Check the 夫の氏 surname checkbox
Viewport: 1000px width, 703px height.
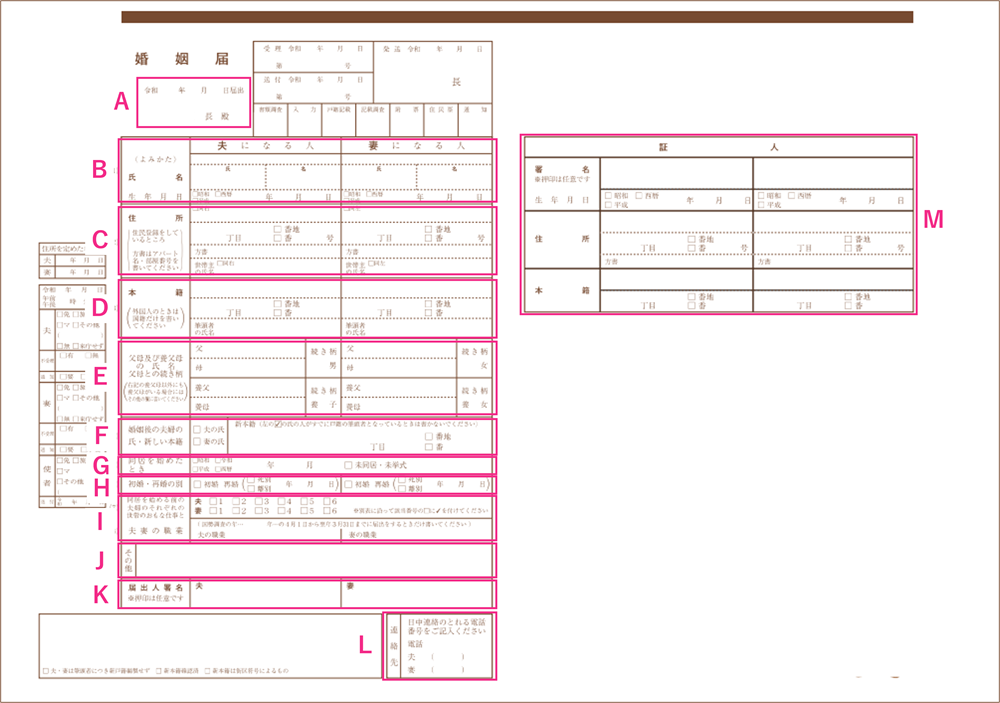click(x=195, y=429)
